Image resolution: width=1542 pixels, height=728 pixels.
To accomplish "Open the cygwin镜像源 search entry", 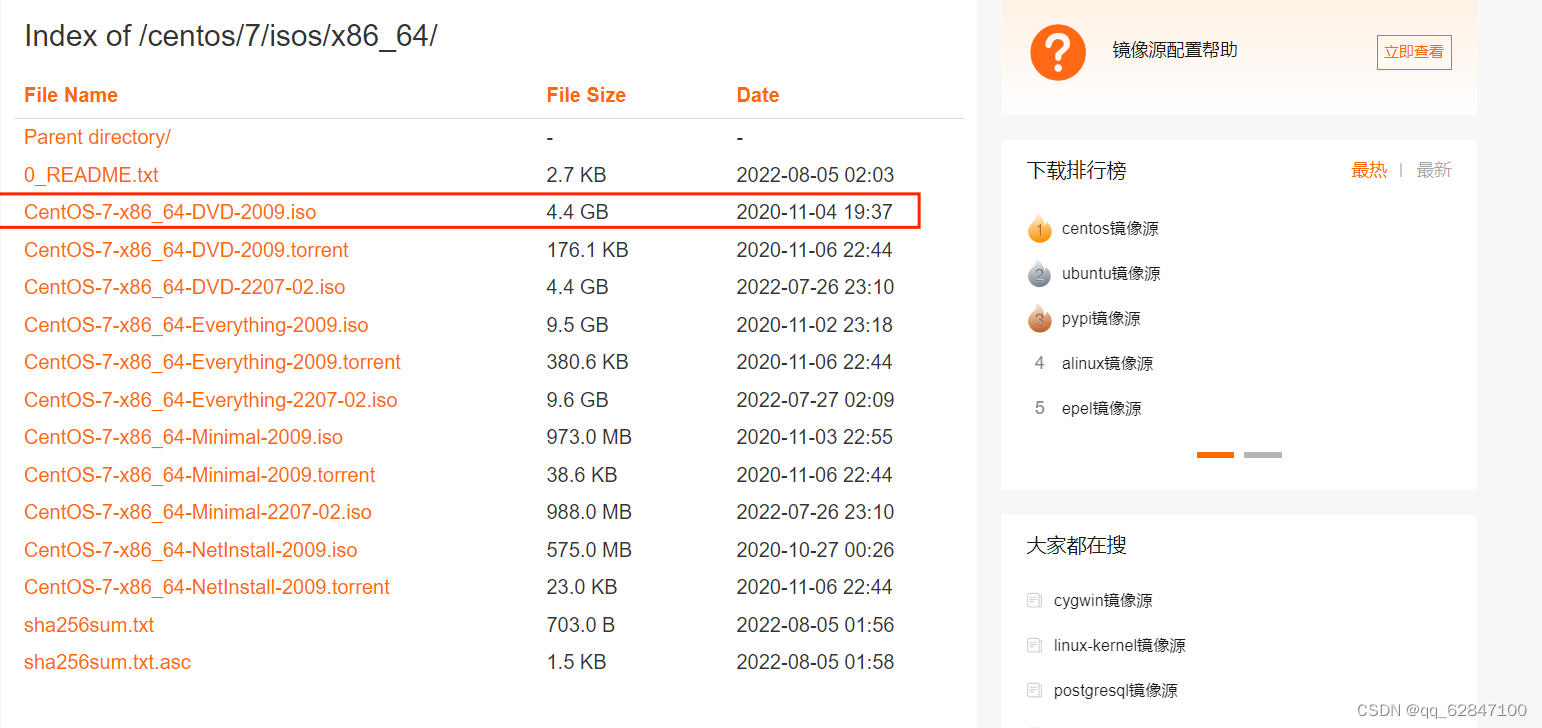I will pyautogui.click(x=1103, y=601).
